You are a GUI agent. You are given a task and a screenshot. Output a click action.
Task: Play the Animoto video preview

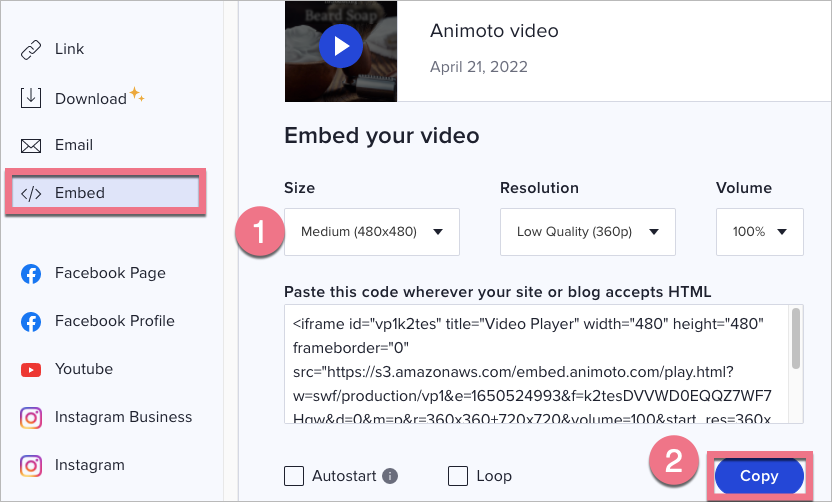point(341,45)
